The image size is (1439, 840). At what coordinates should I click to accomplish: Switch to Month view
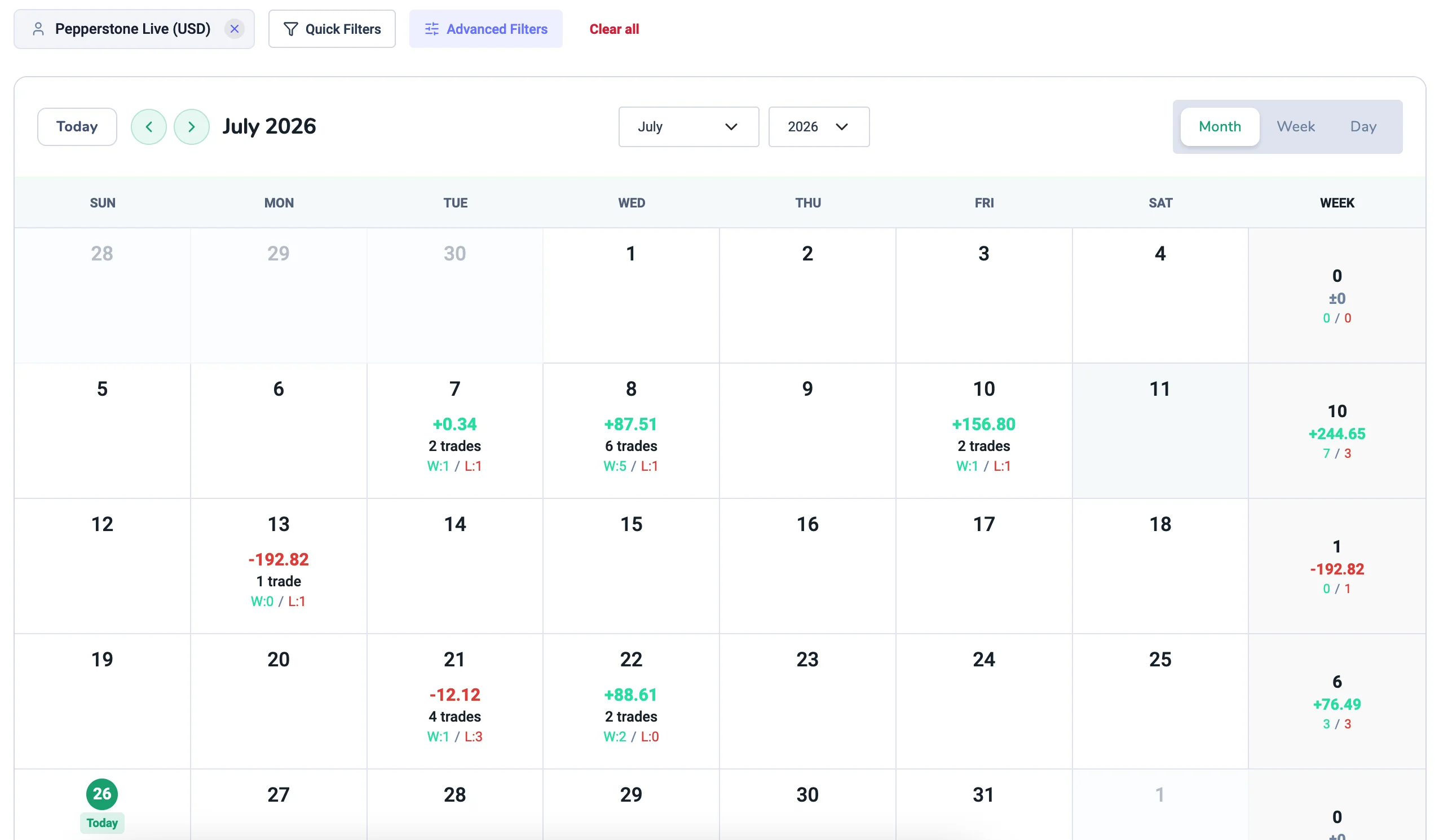(x=1219, y=127)
